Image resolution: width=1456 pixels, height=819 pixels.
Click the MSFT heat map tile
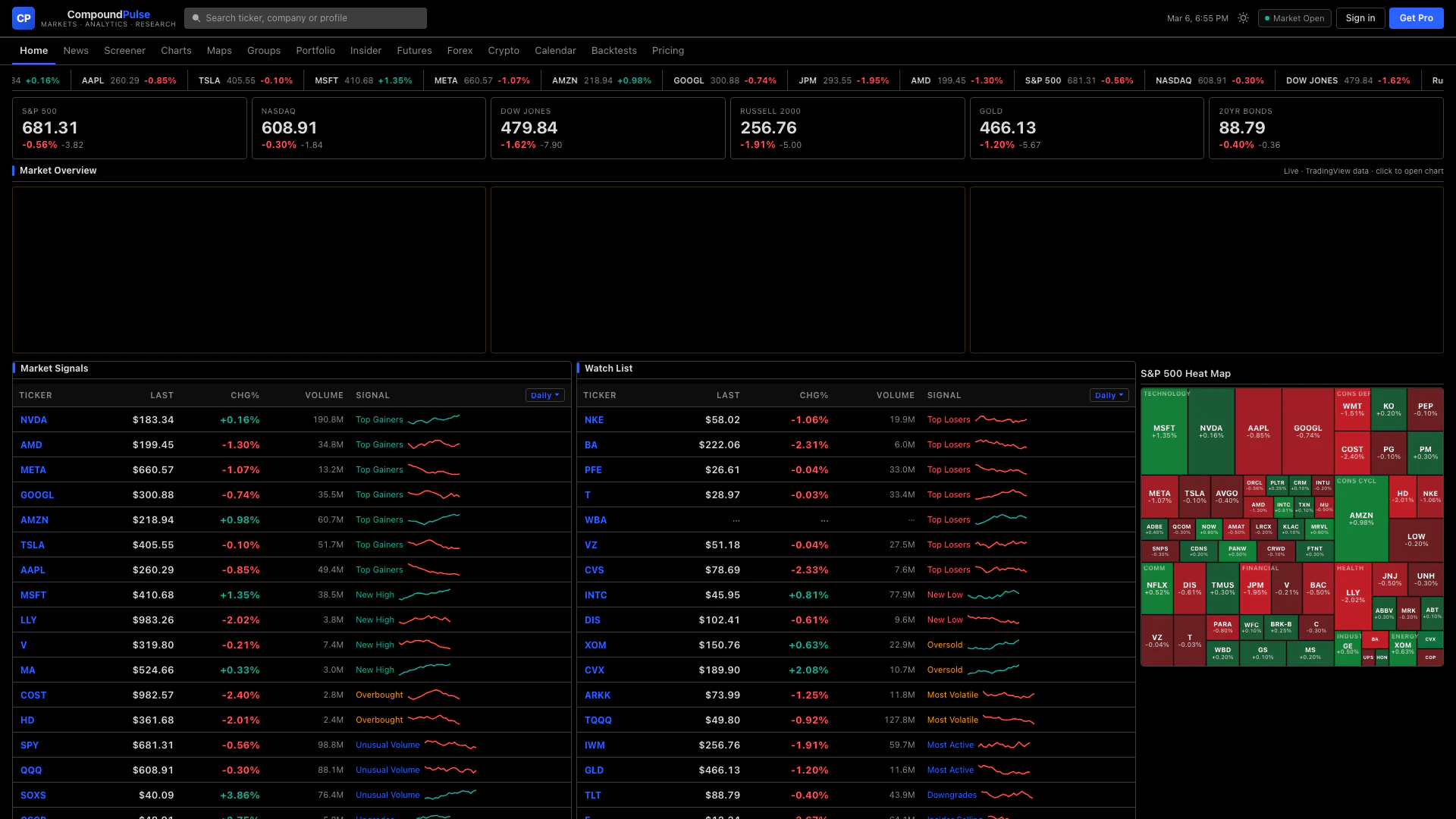(1164, 431)
